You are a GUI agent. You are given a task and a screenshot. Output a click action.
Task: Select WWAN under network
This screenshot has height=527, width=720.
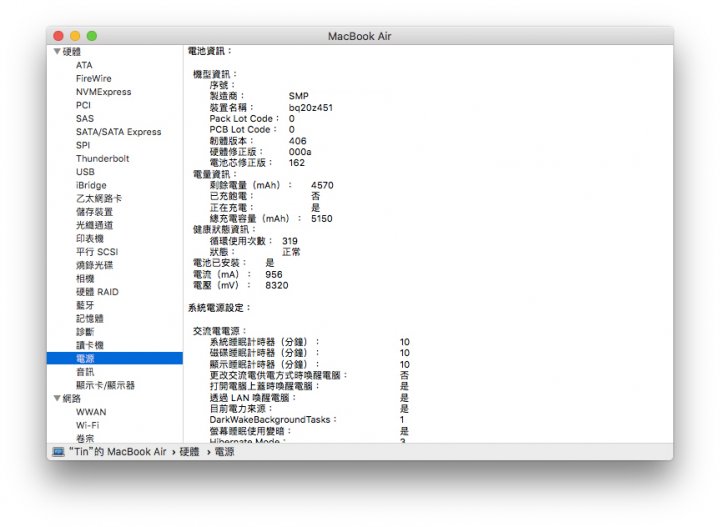coord(91,412)
